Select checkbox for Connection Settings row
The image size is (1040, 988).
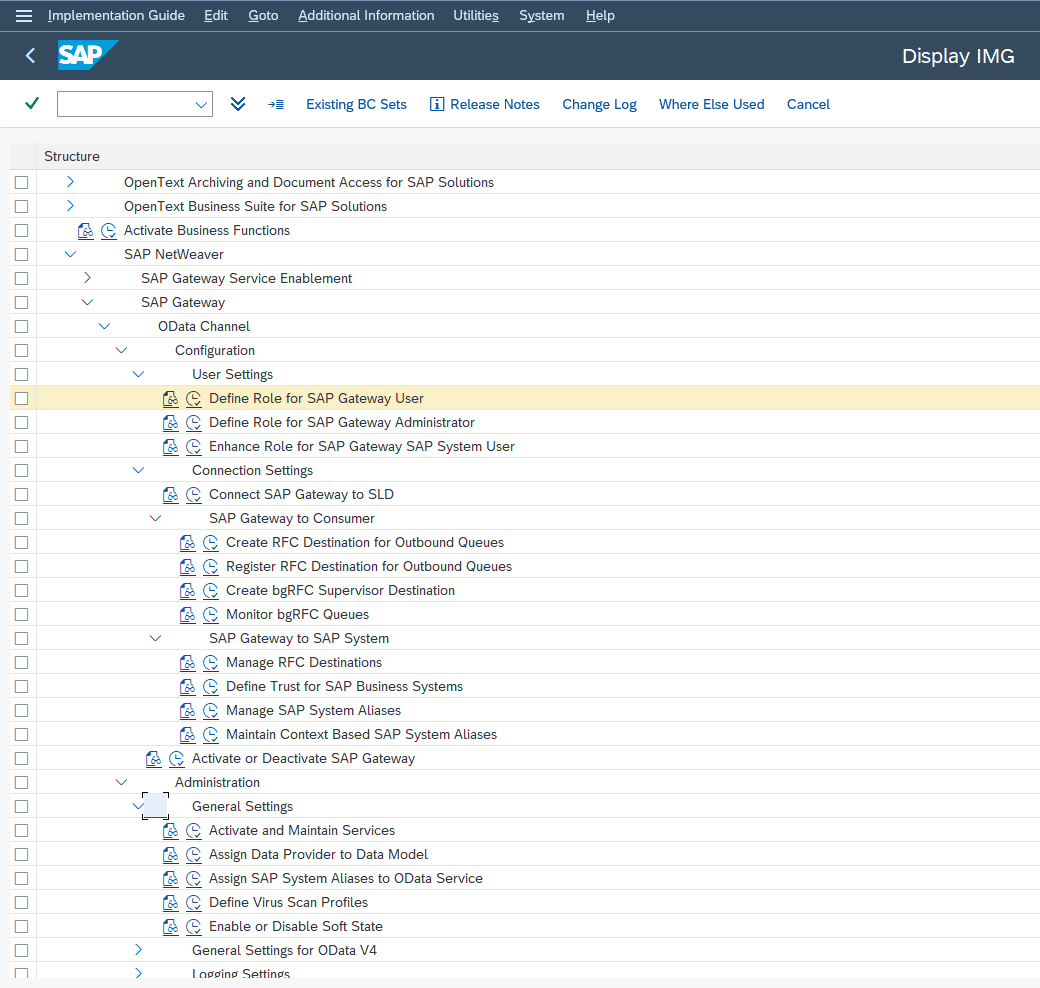[x=21, y=470]
